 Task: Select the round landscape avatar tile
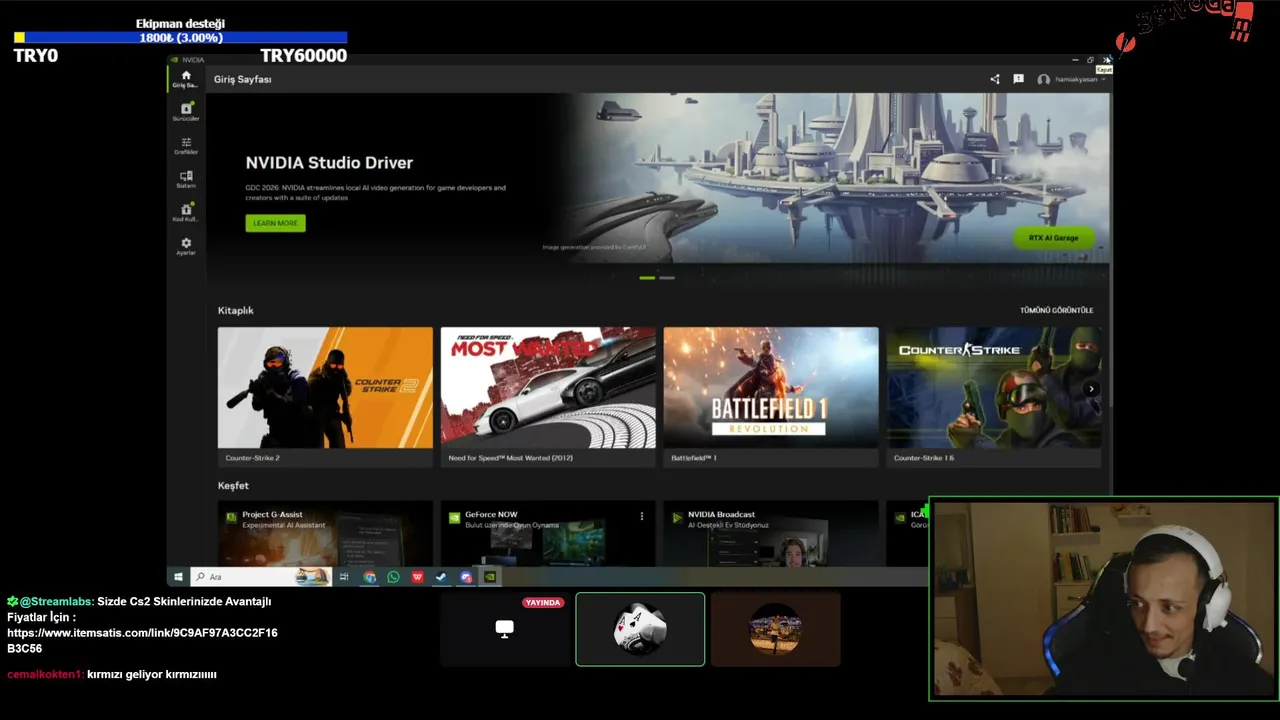click(775, 629)
